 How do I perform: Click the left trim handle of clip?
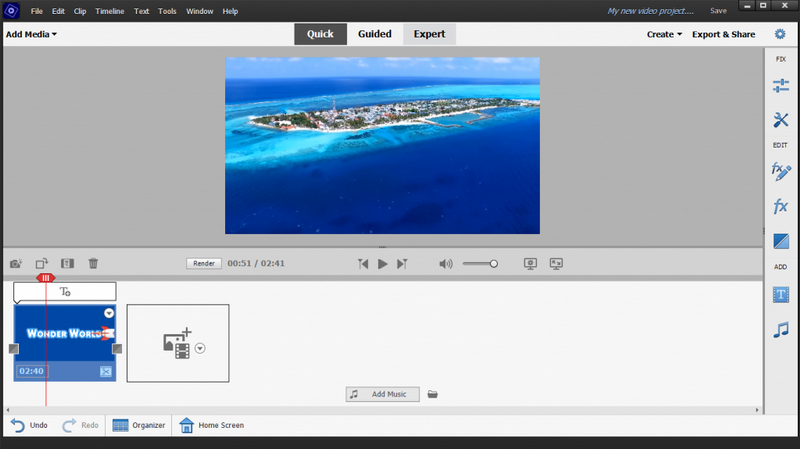[x=14, y=348]
